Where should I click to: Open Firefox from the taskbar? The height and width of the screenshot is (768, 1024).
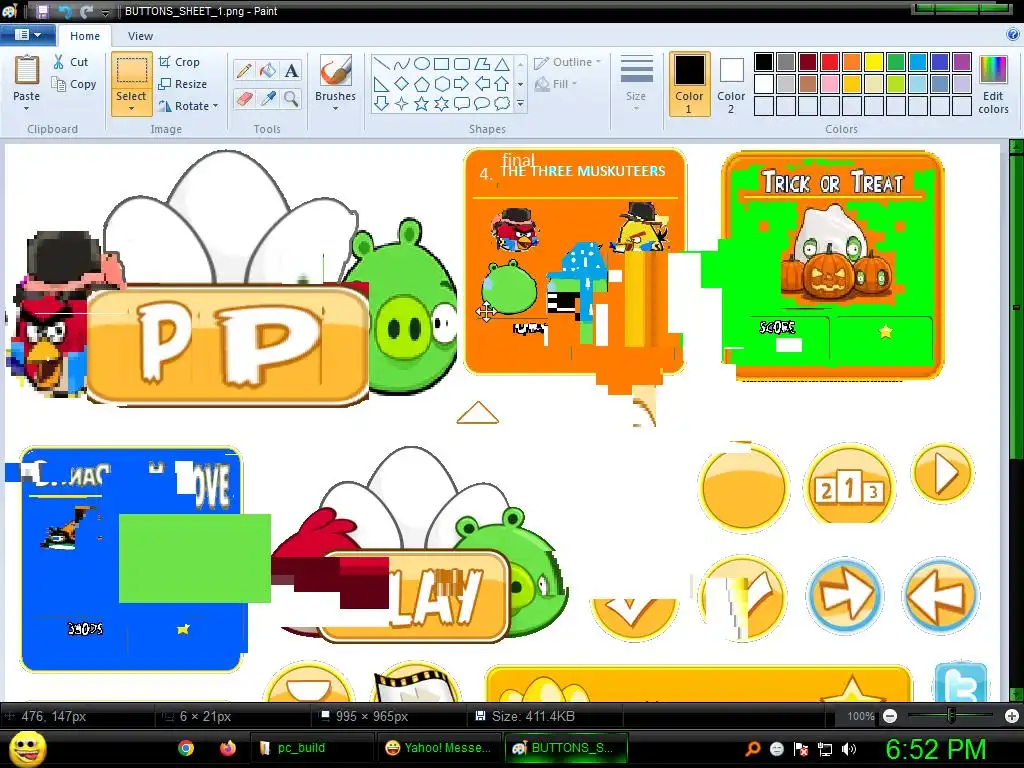(227, 748)
